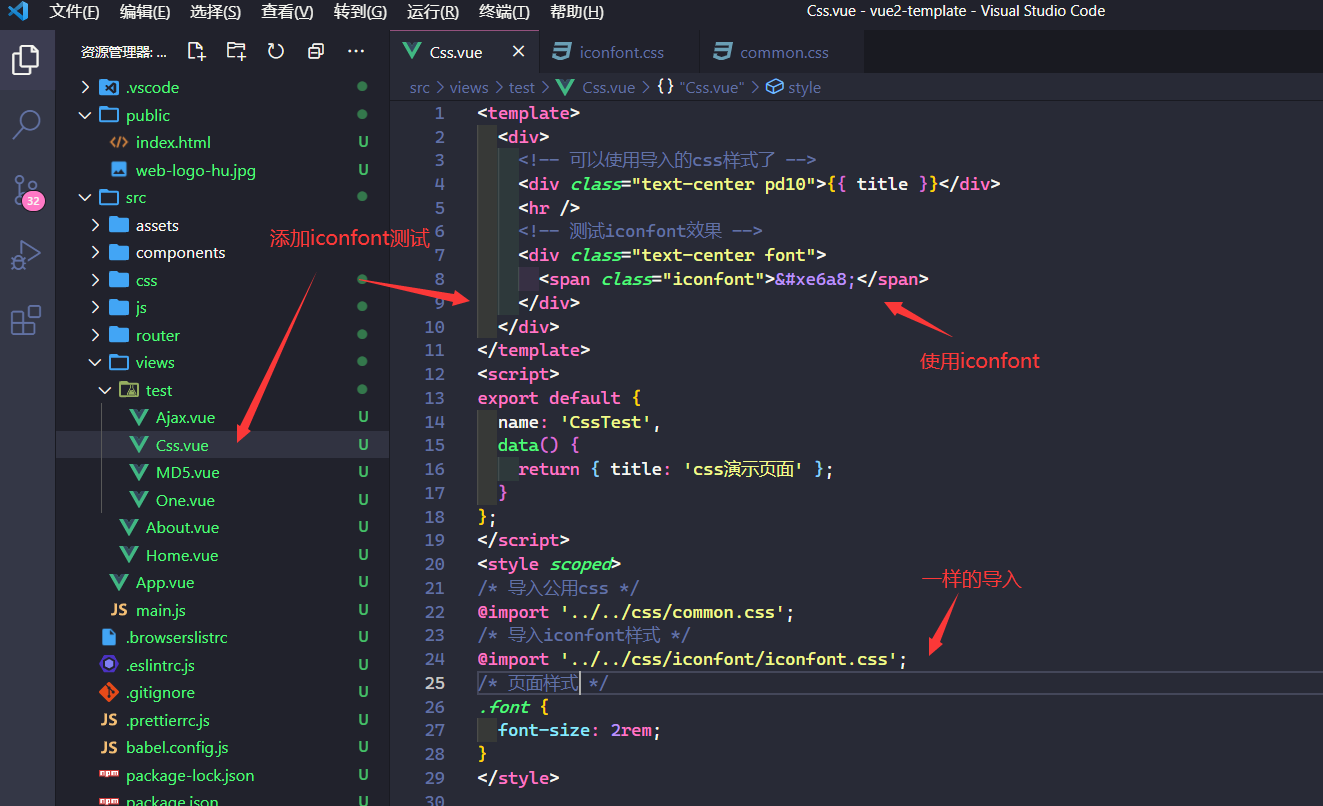Collapse all folders in explorer
Image resolution: width=1323 pixels, height=806 pixels.
[x=316, y=51]
